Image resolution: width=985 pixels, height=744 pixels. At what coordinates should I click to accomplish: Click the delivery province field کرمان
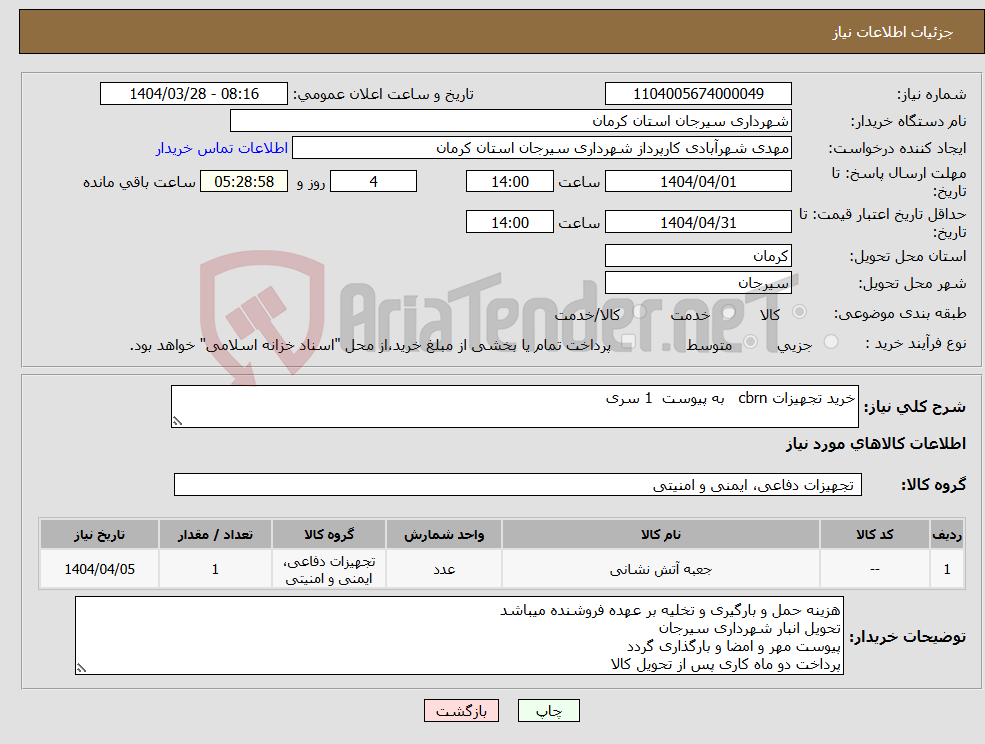[698, 255]
